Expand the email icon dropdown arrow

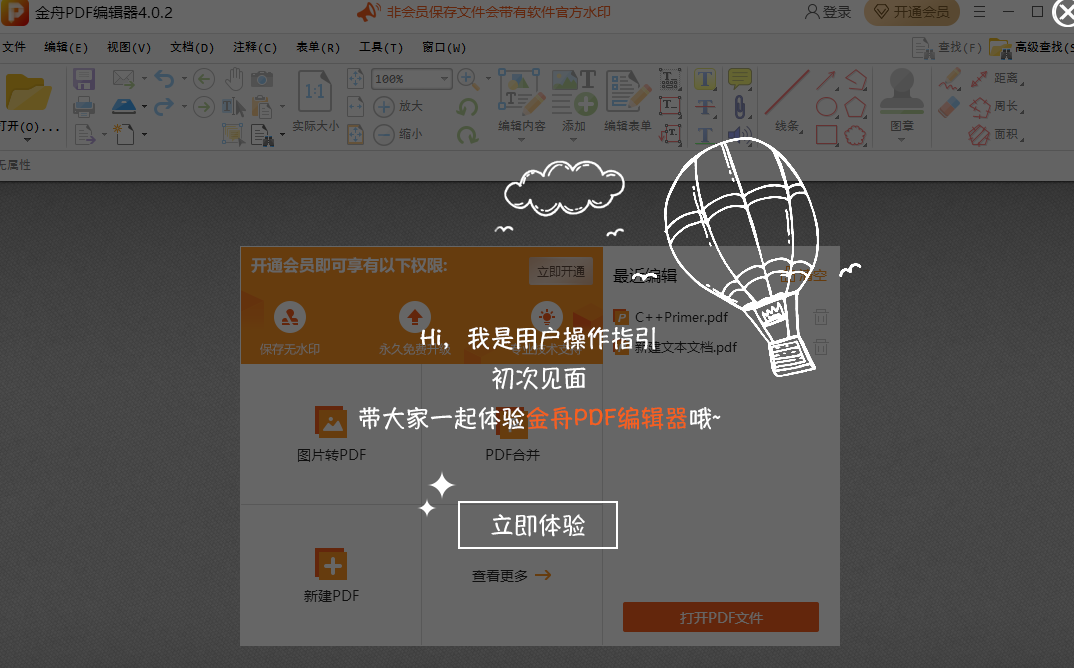[144, 79]
